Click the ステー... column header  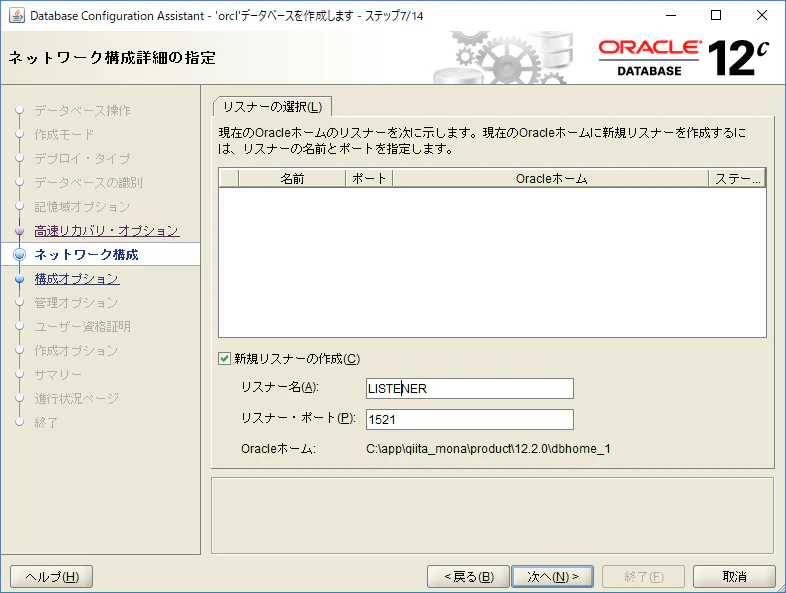tap(737, 178)
